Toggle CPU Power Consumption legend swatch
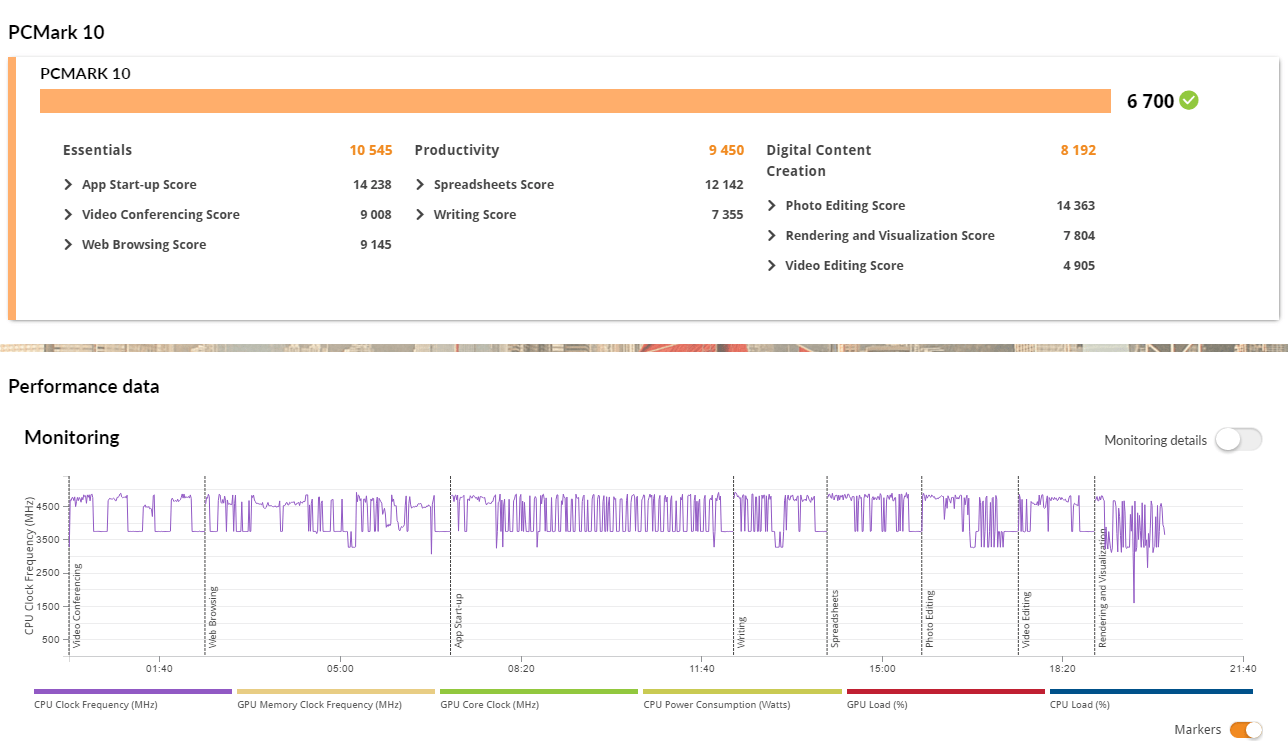Viewport: 1288px width, 749px height. point(742,691)
